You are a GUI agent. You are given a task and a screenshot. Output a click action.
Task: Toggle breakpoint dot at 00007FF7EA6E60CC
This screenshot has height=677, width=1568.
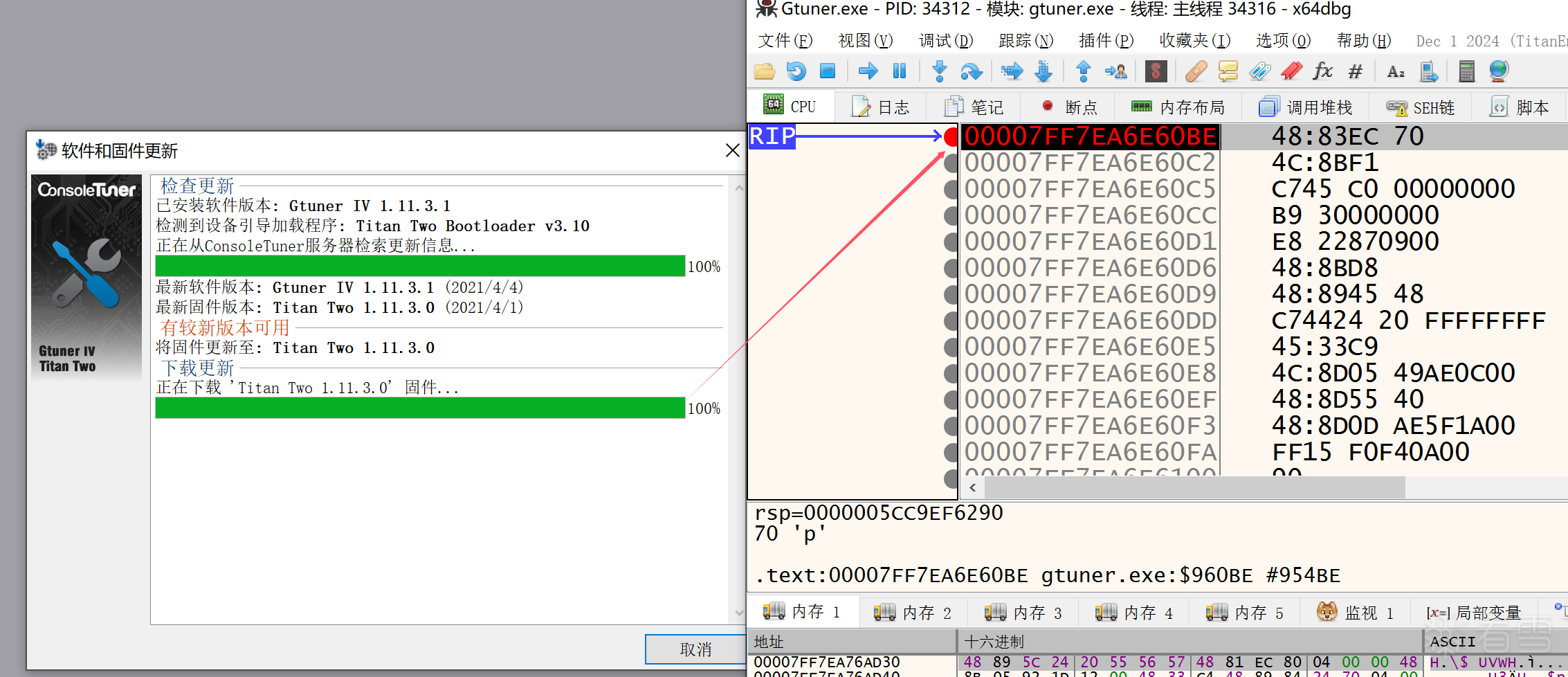[x=951, y=215]
